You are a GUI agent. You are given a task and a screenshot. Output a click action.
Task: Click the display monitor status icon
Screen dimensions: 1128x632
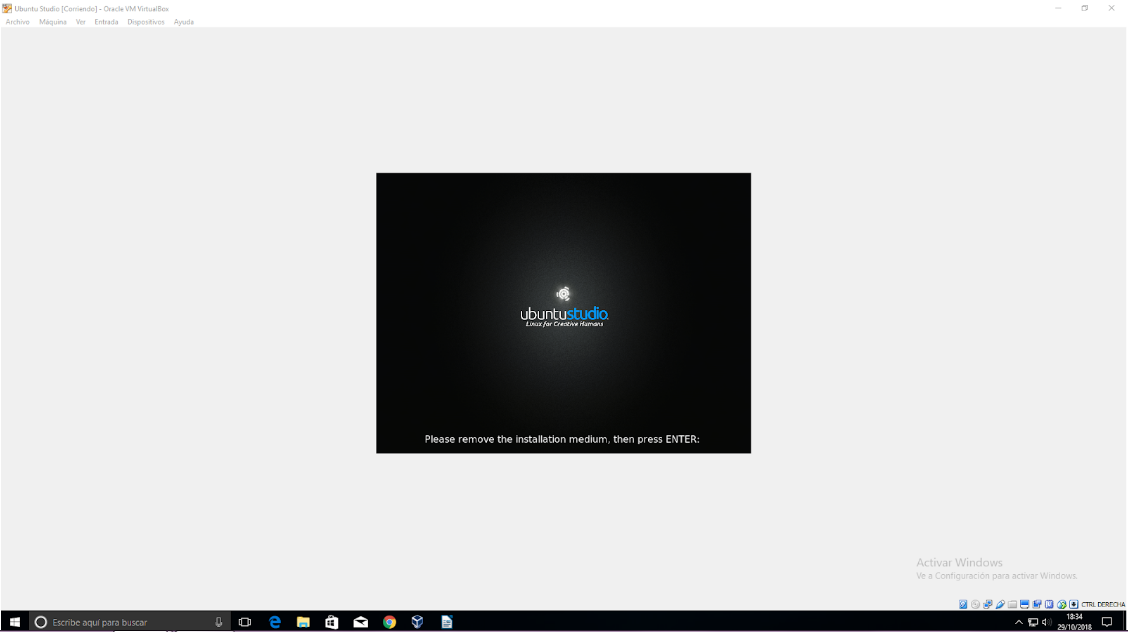(x=1024, y=604)
